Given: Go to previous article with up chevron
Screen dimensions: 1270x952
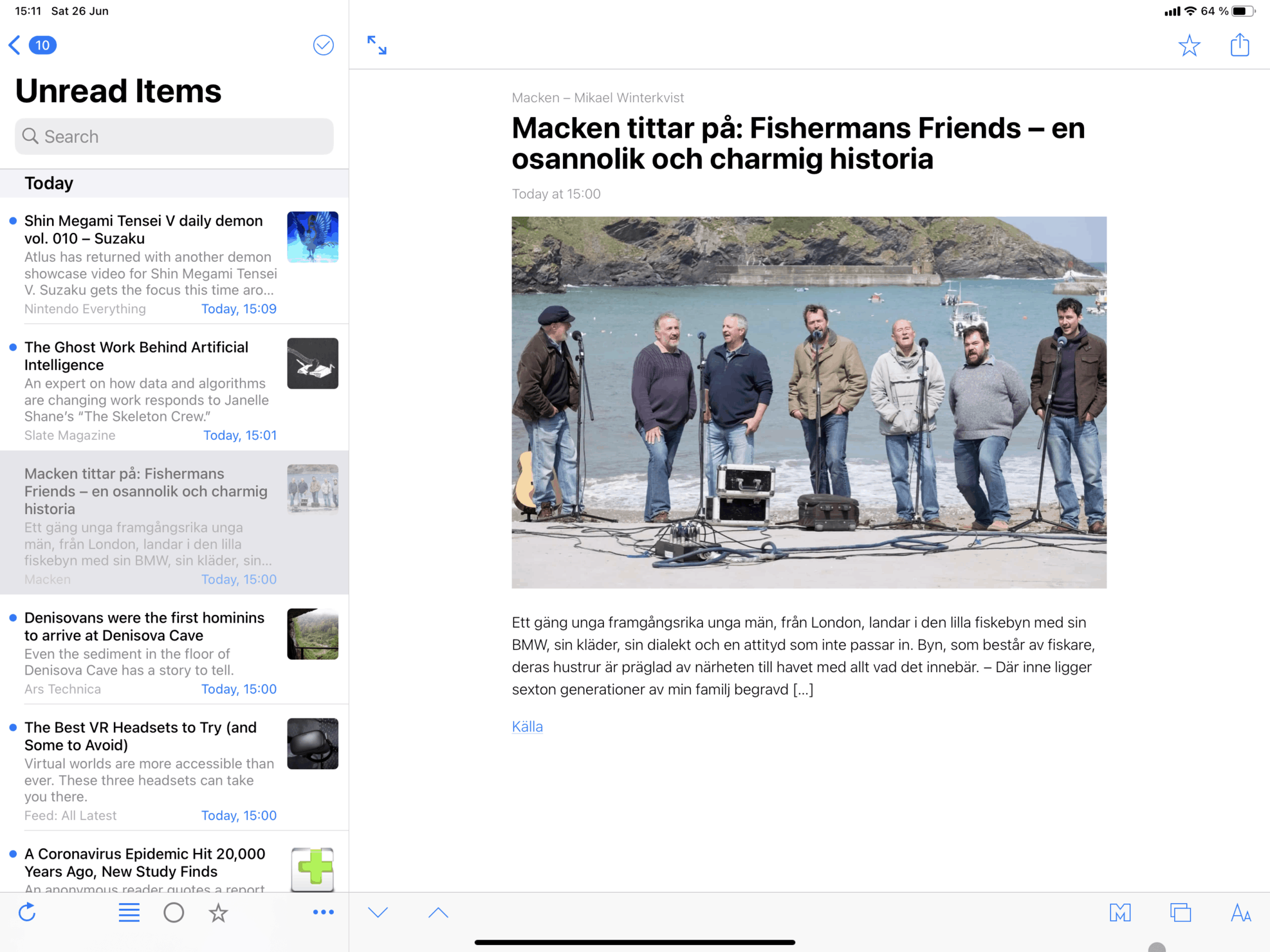Looking at the screenshot, I should point(438,912).
